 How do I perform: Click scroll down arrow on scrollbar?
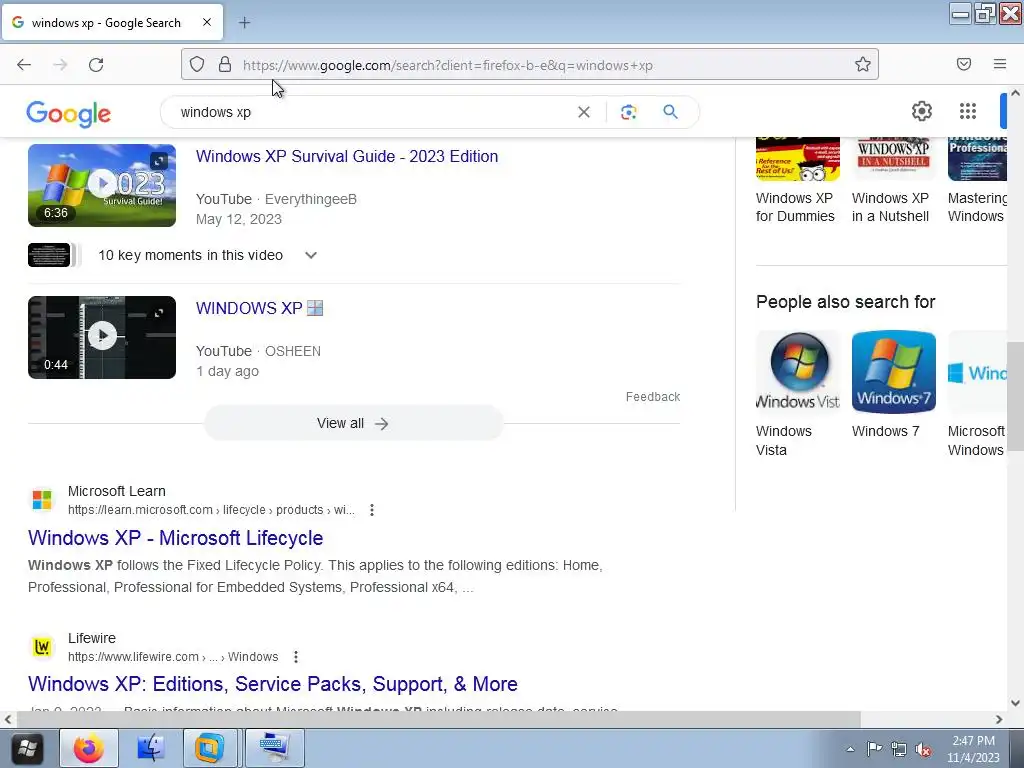coord(1015,703)
